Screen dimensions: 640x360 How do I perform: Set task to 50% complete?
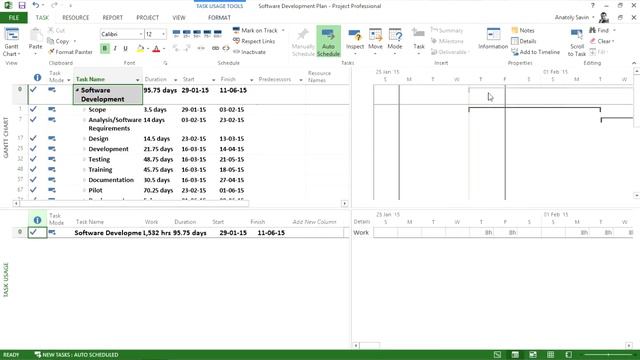(x=197, y=33)
